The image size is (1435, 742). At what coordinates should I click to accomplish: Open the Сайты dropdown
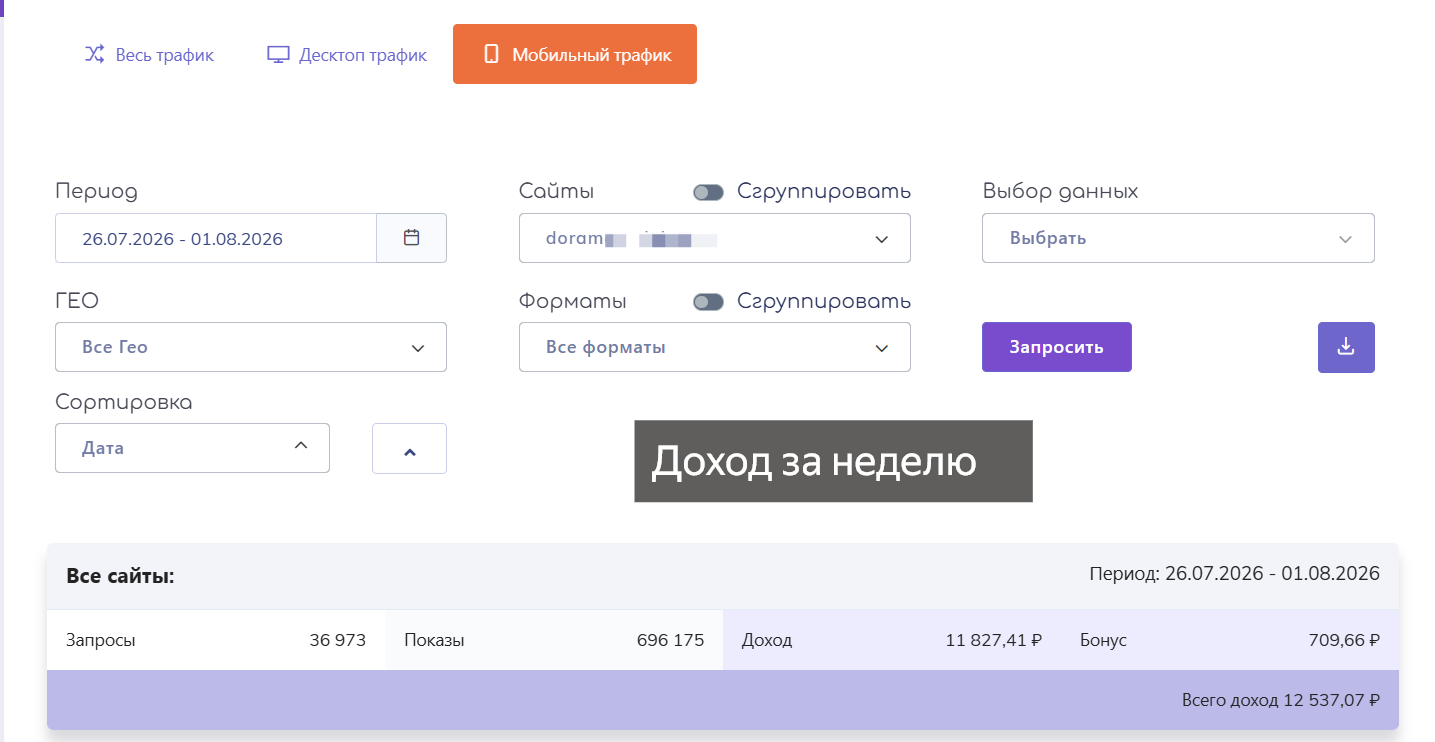(714, 238)
